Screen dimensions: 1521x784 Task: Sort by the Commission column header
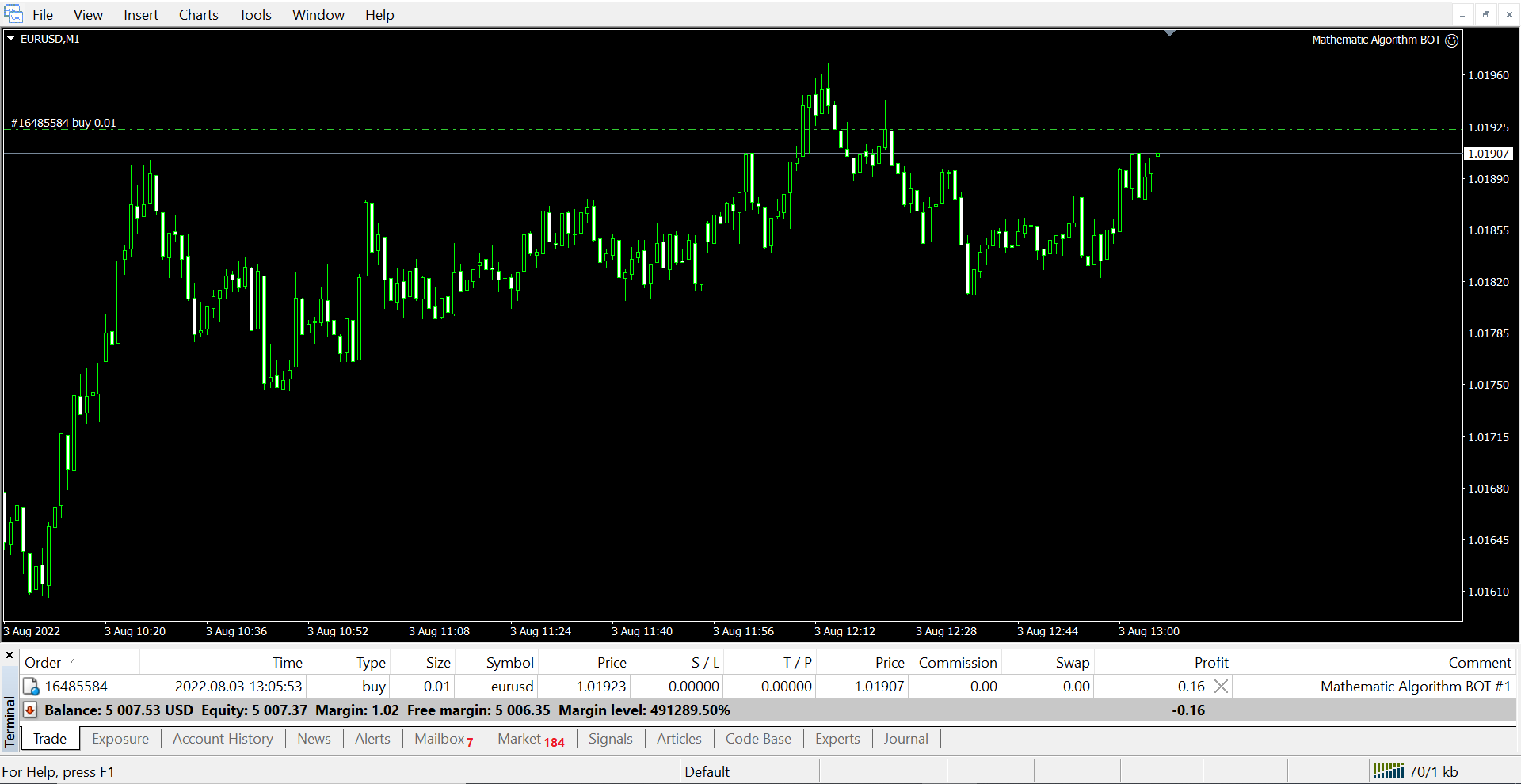tap(955, 663)
